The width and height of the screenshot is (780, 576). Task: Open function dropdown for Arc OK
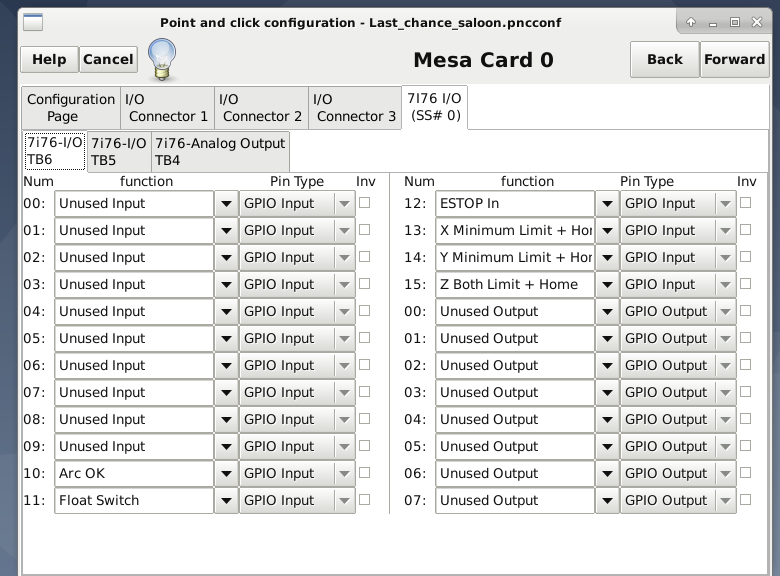coord(226,474)
